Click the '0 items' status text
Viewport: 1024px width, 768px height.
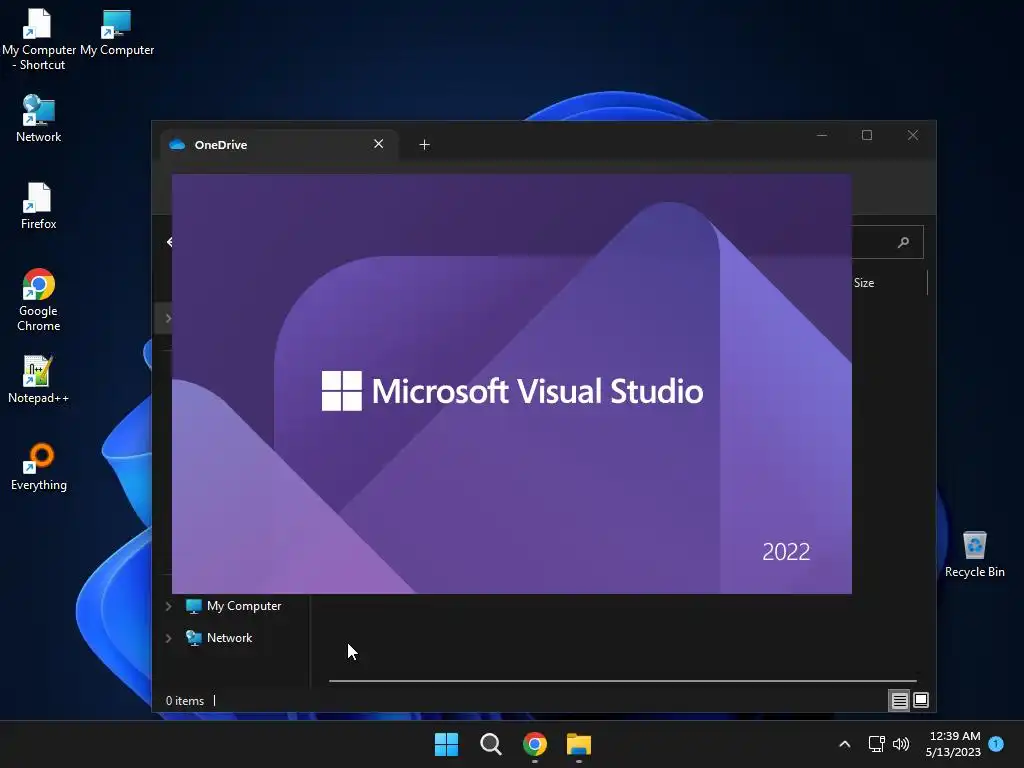point(185,701)
